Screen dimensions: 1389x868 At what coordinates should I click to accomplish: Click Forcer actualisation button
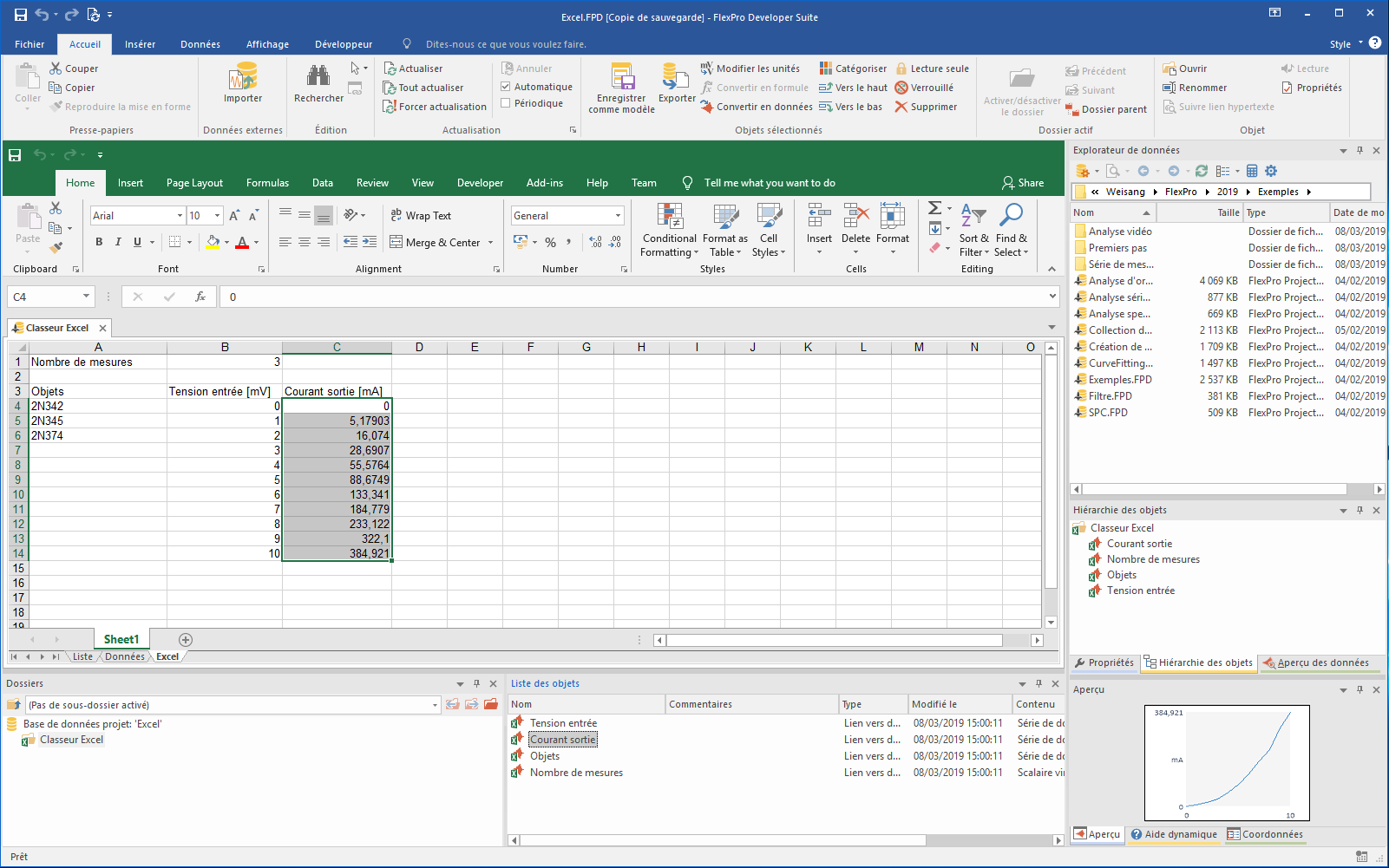(435, 107)
